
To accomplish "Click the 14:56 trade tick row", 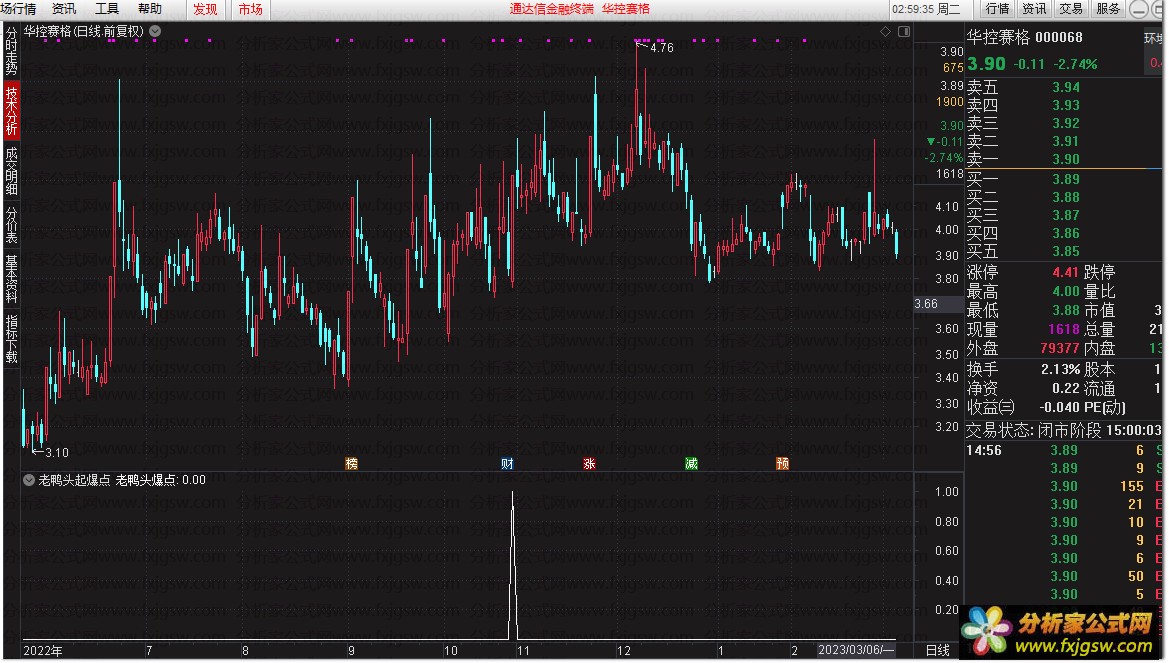I will (1064, 450).
